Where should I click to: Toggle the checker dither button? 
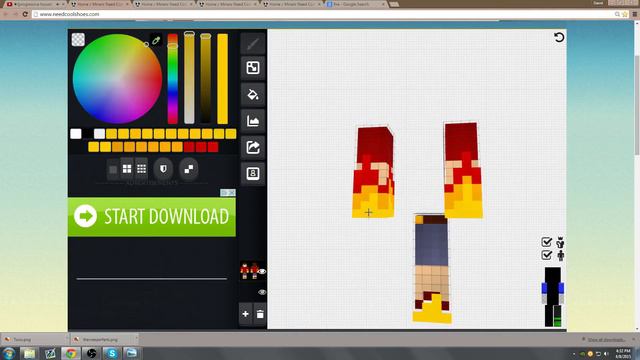(x=189, y=169)
